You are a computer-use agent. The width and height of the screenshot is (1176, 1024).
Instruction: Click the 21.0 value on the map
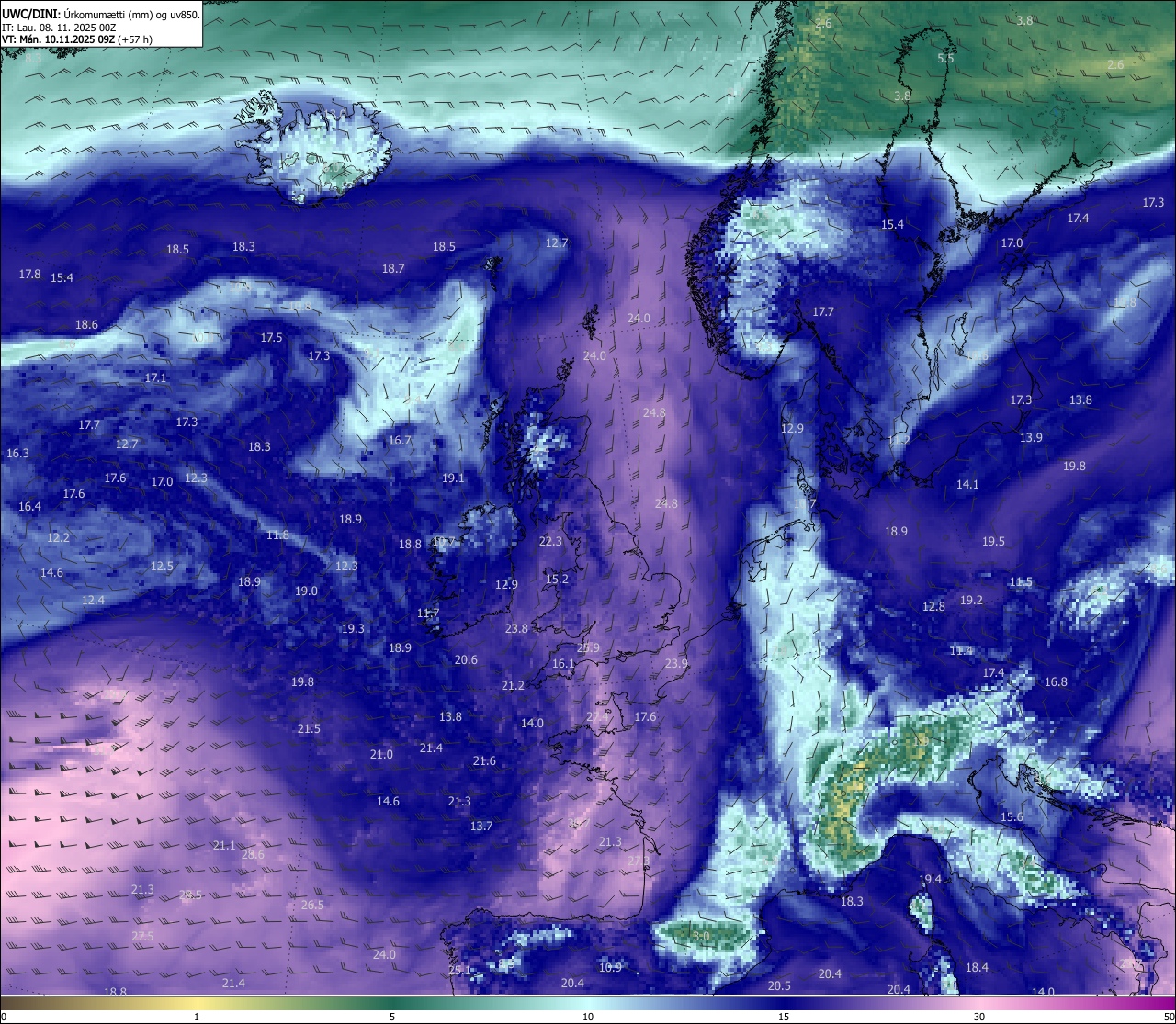click(381, 755)
